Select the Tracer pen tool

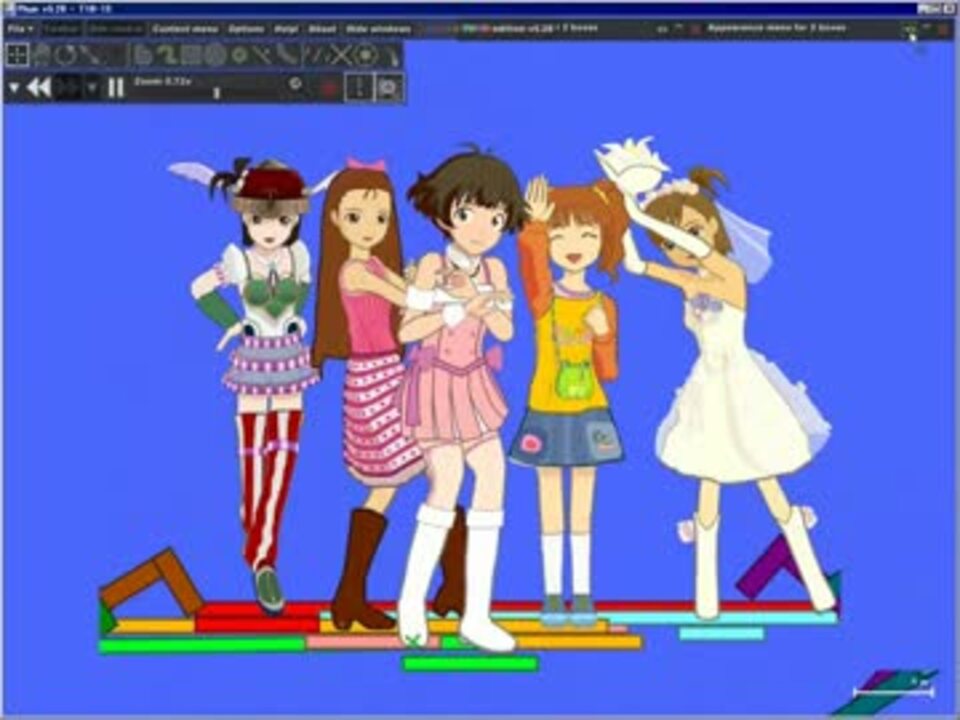click(390, 55)
